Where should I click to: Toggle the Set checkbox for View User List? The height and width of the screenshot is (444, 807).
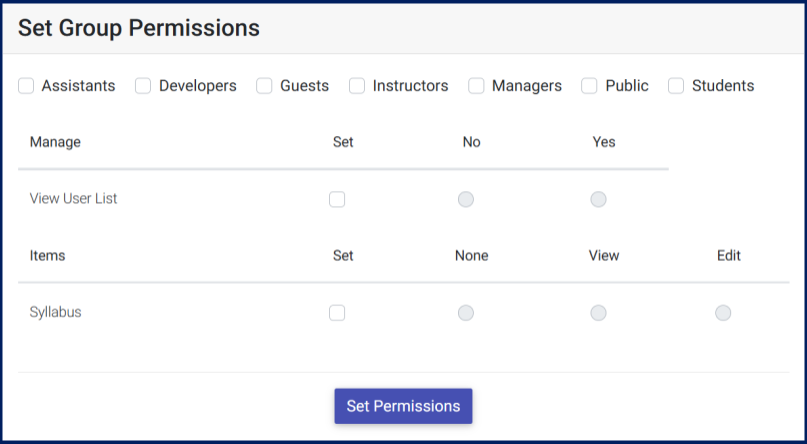337,199
